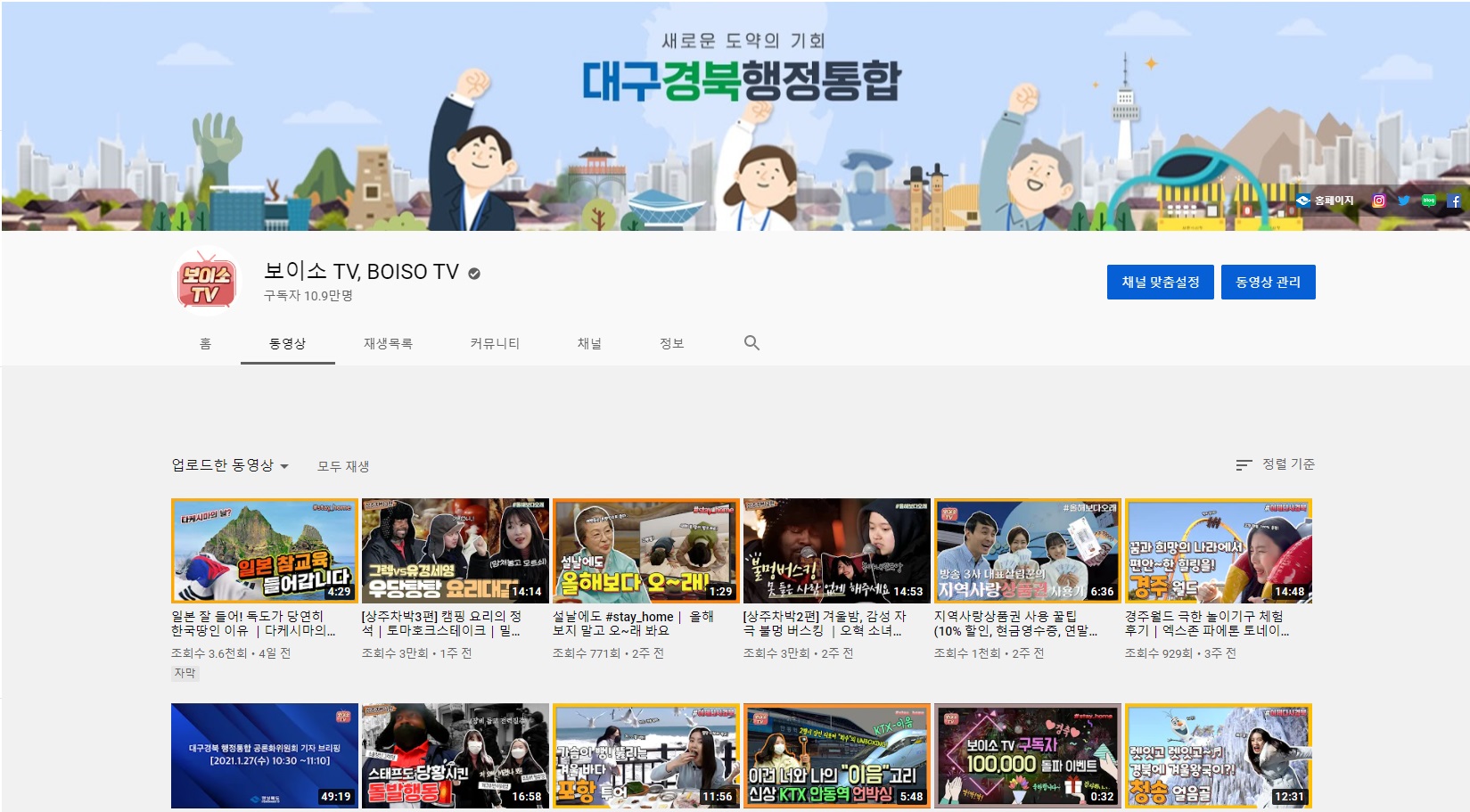Open the 경주월드 14:48 video thumbnail
The image size is (1470, 812).
(x=1218, y=550)
